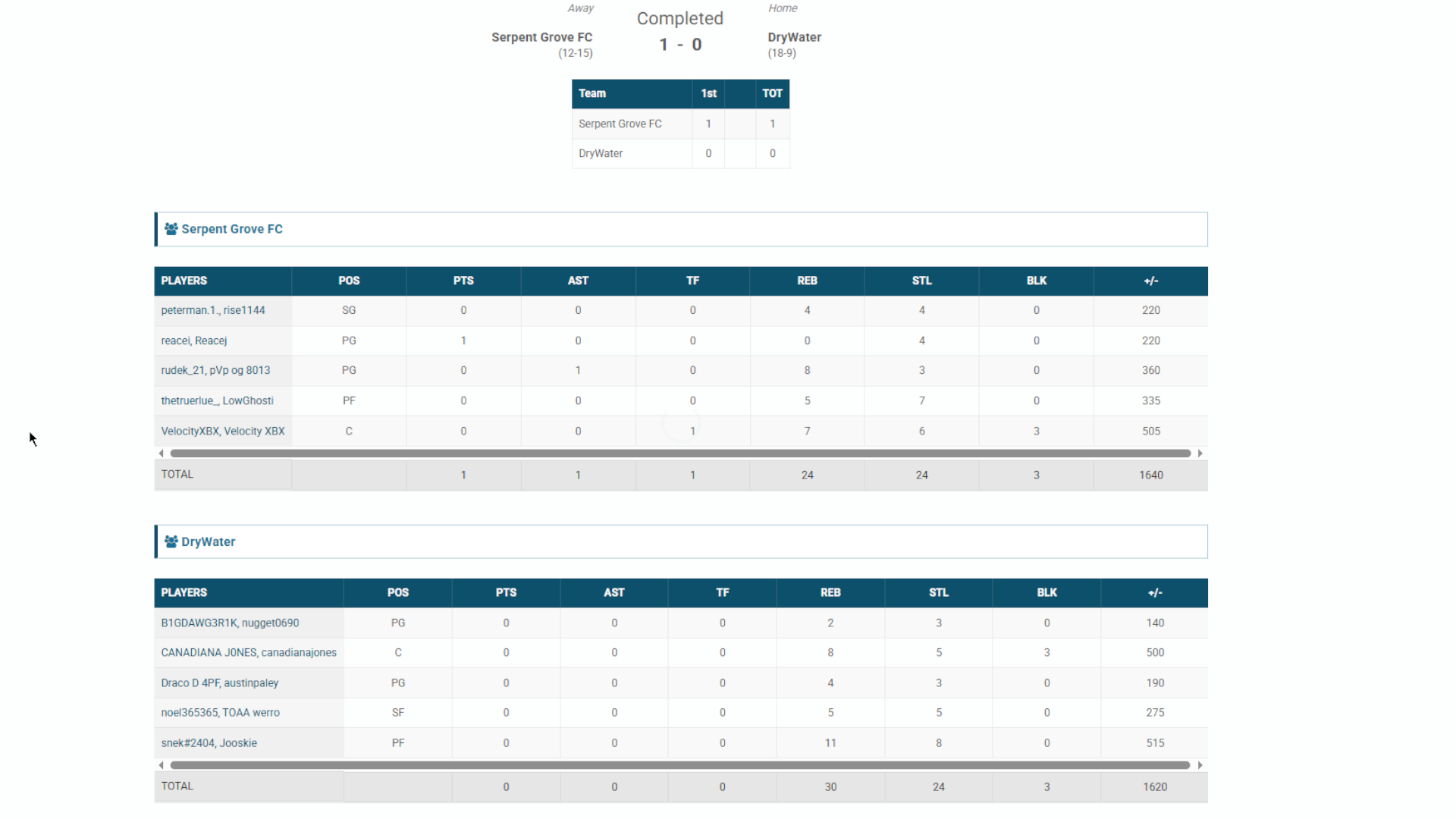
Task: Click left scroll arrow of Serpent Grove table
Action: (x=161, y=453)
